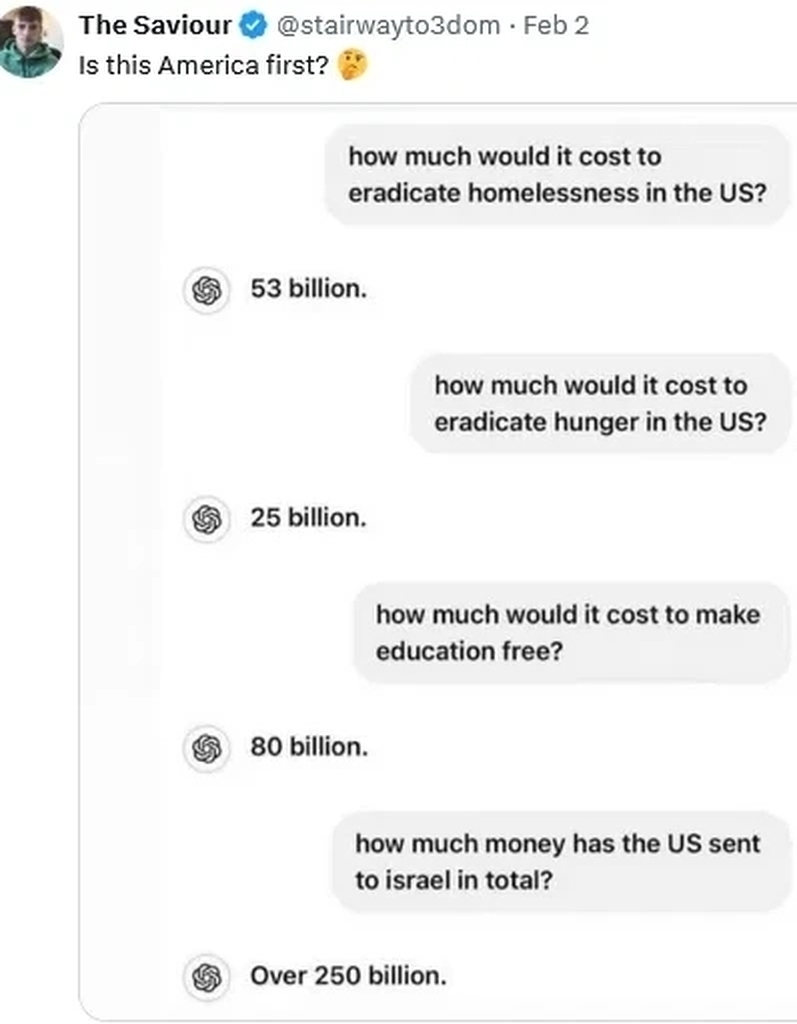Open The Saviour display name link
Viewport: 797px width, 1024px height.
155,25
